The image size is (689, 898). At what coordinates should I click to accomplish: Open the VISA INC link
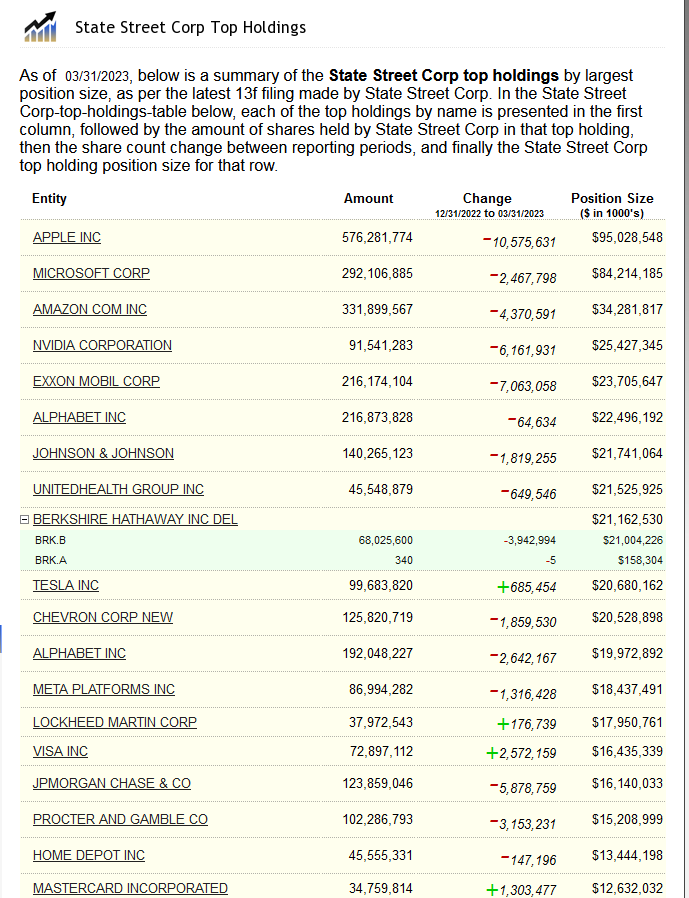pyautogui.click(x=60, y=751)
